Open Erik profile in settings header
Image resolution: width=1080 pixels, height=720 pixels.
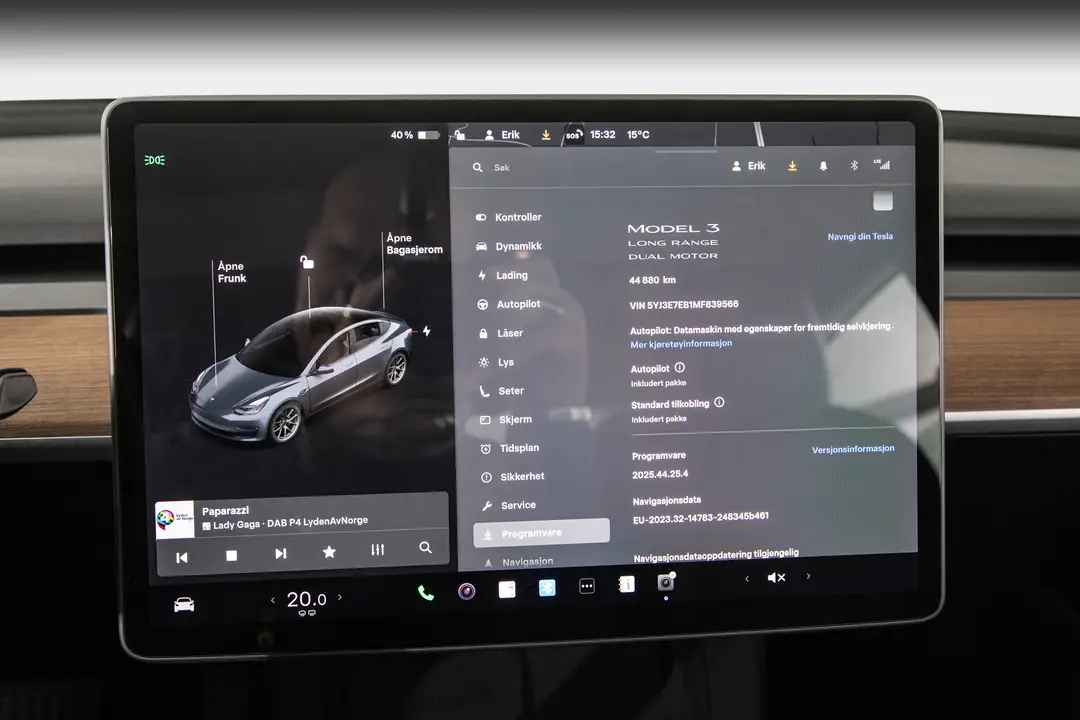(x=749, y=166)
